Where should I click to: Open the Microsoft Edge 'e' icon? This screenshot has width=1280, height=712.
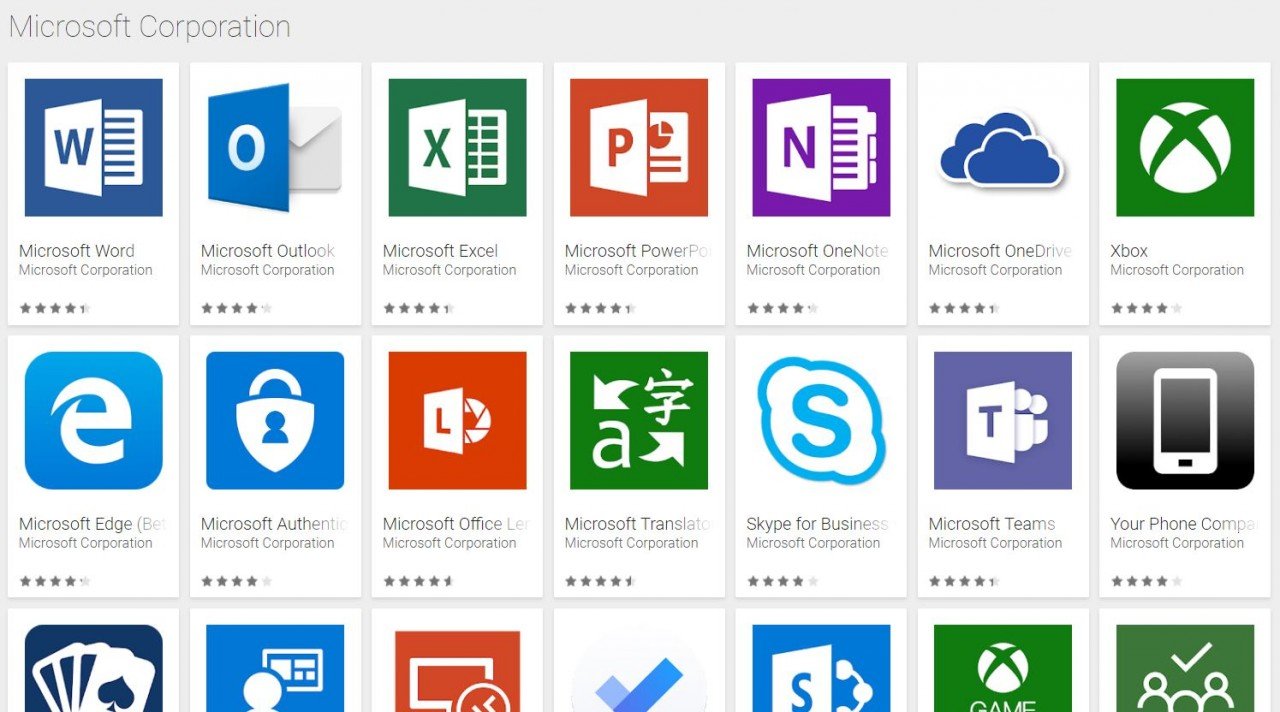tap(93, 420)
